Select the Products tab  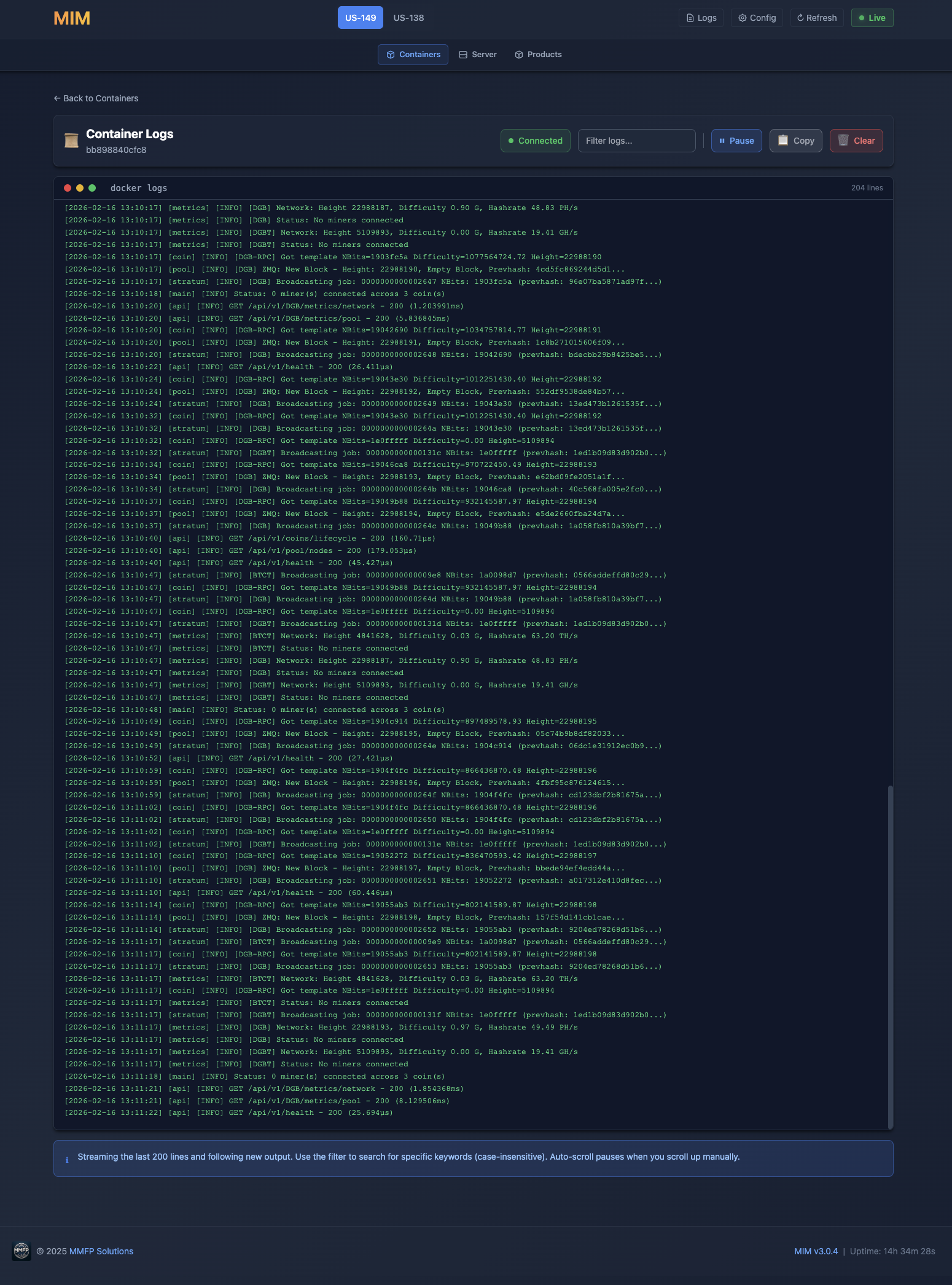coord(538,55)
